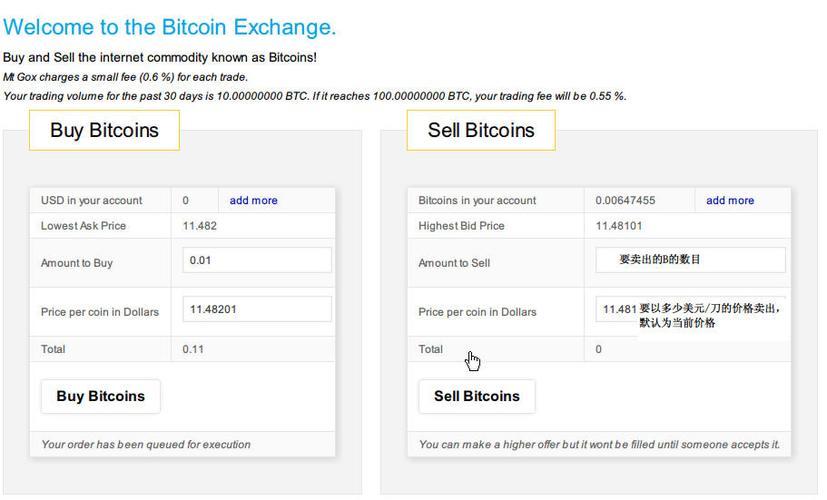
Task: Click the Highest Bid Price value 11.48101
Action: [x=619, y=226]
